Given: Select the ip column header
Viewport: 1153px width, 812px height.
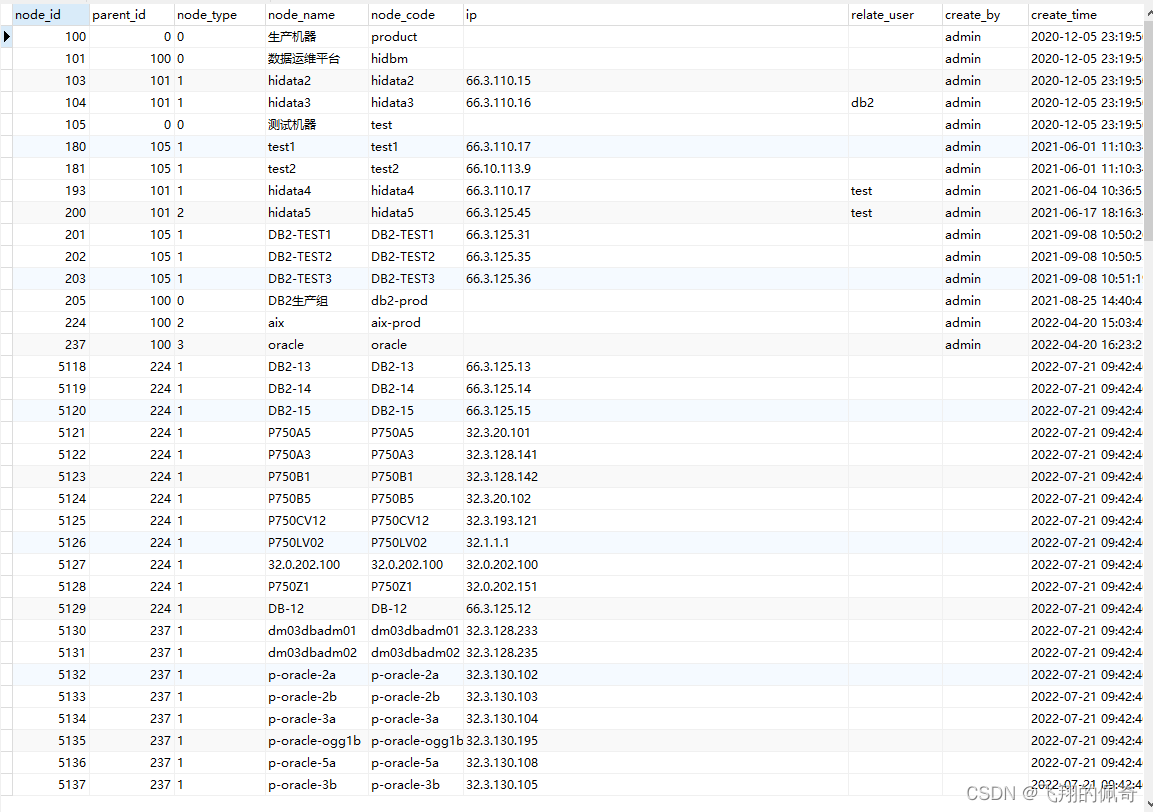Looking at the screenshot, I should (x=655, y=15).
